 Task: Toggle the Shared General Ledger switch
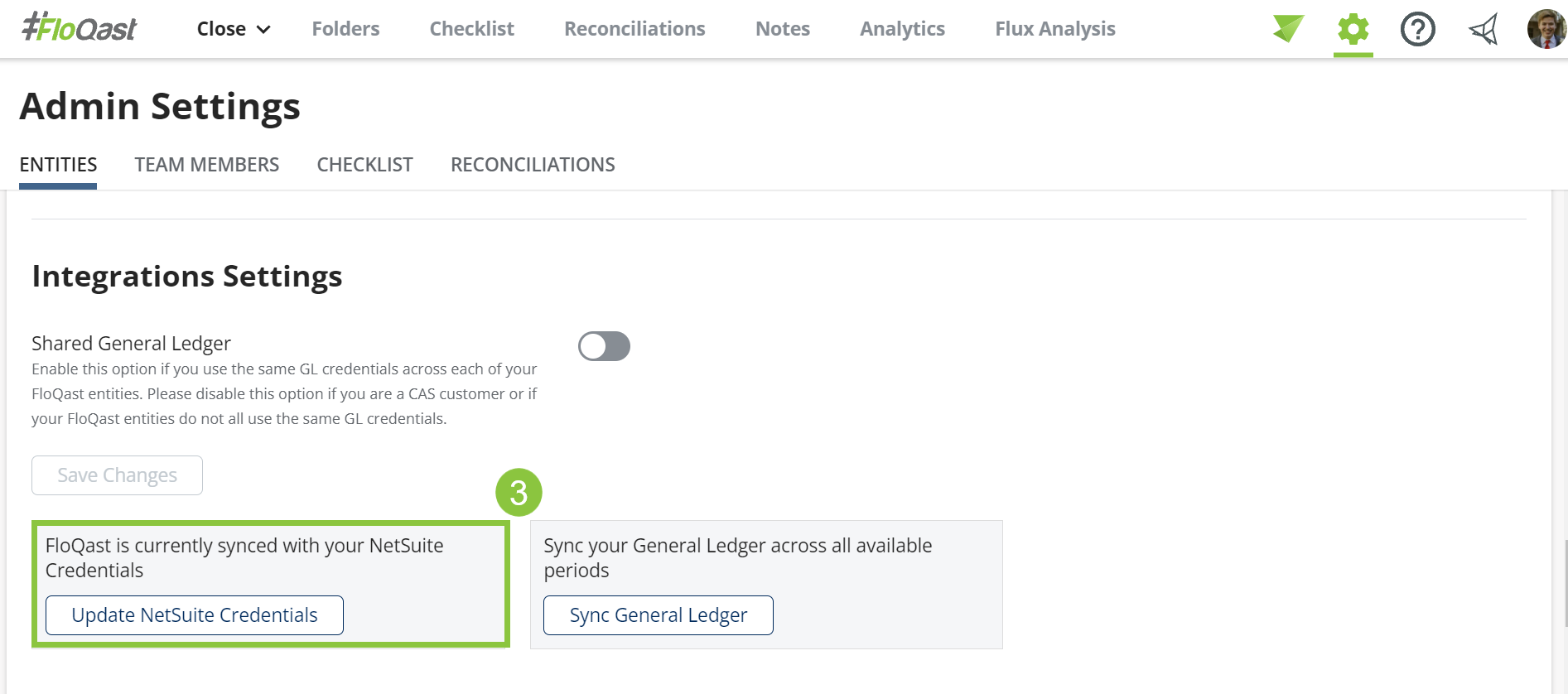pos(604,346)
